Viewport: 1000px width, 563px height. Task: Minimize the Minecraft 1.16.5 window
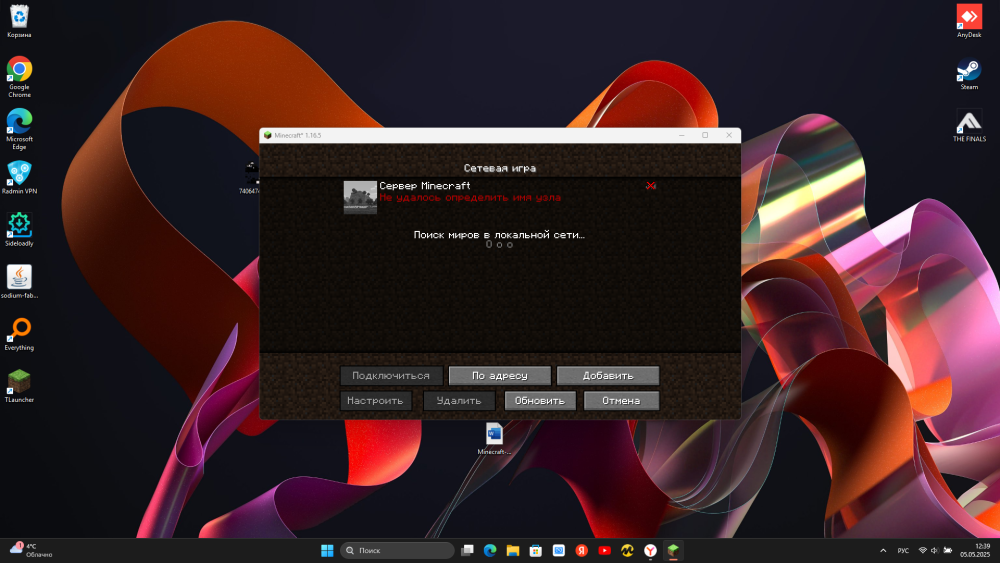[682, 135]
